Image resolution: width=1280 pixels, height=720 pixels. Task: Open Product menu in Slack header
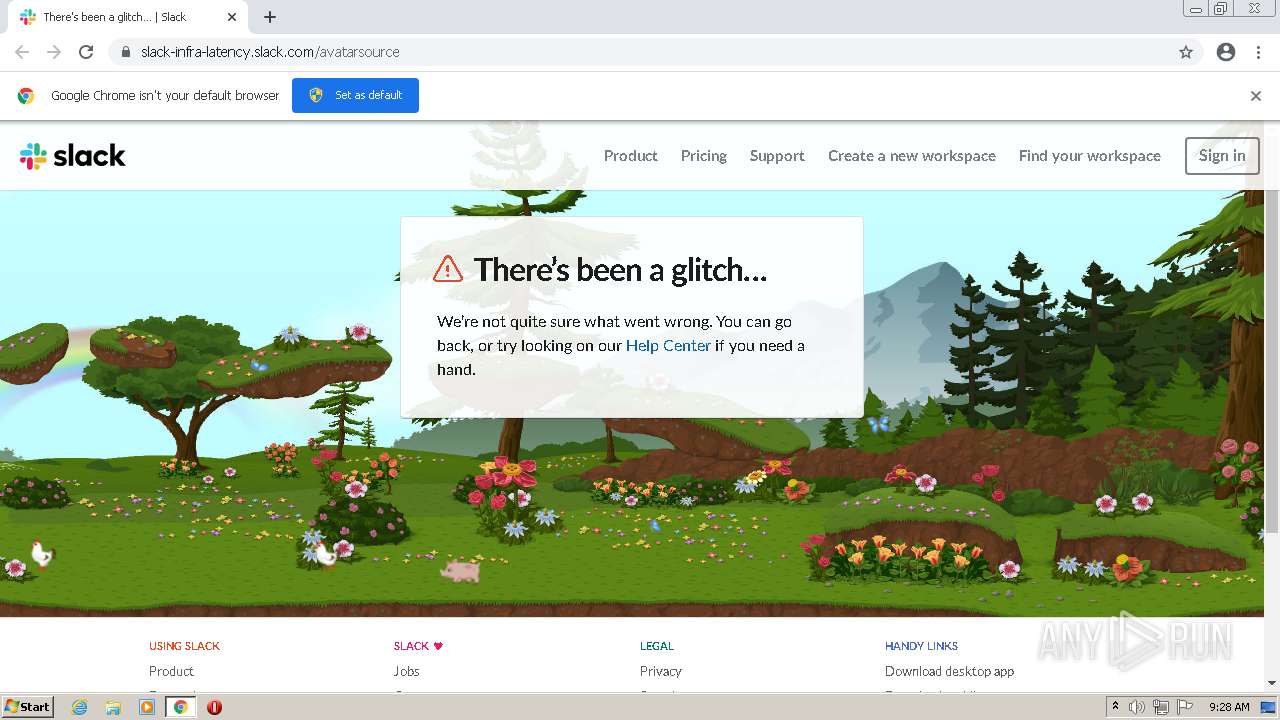pyautogui.click(x=630, y=156)
